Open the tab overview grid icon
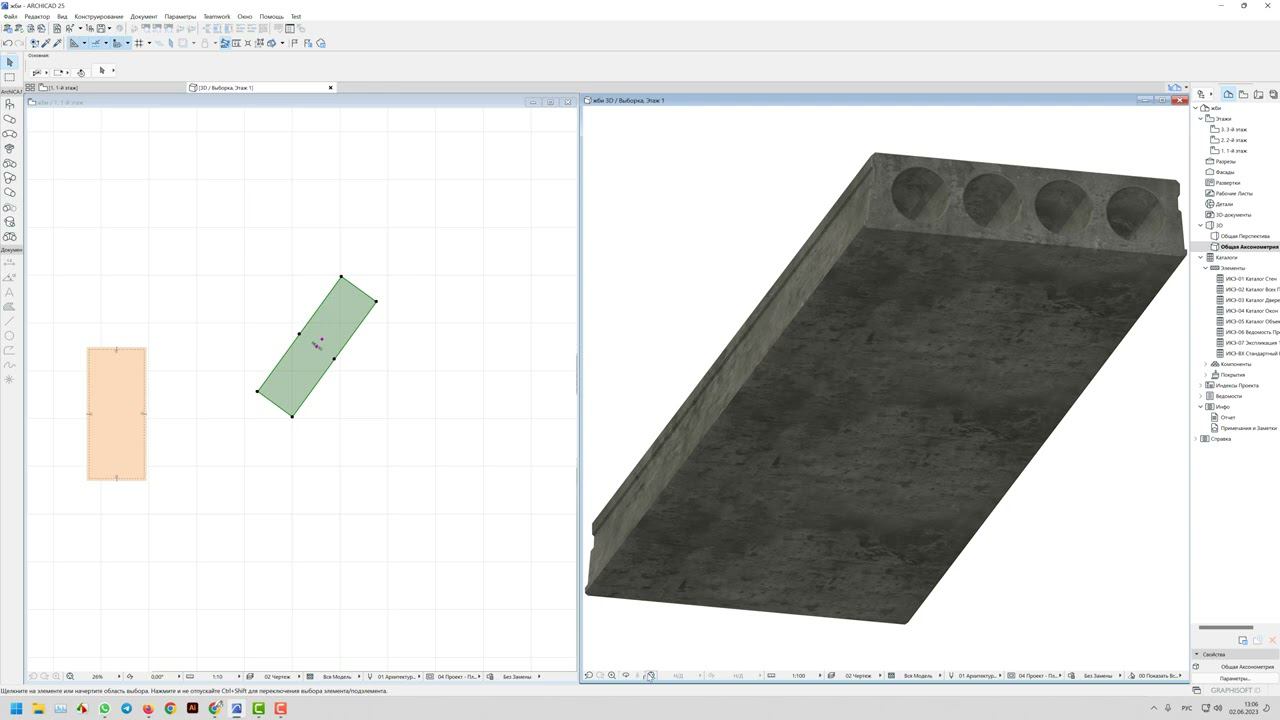Viewport: 1280px width, 720px height. tap(30, 88)
